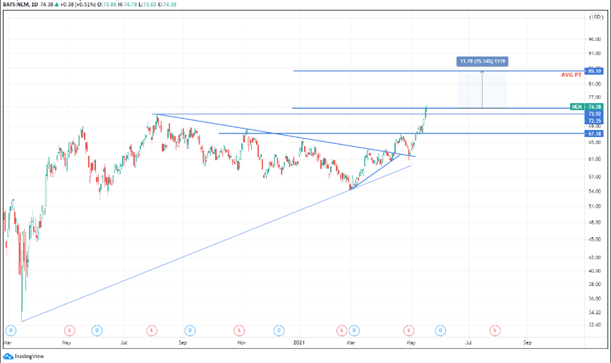Click the 51.00 price axis value

[x=595, y=206]
